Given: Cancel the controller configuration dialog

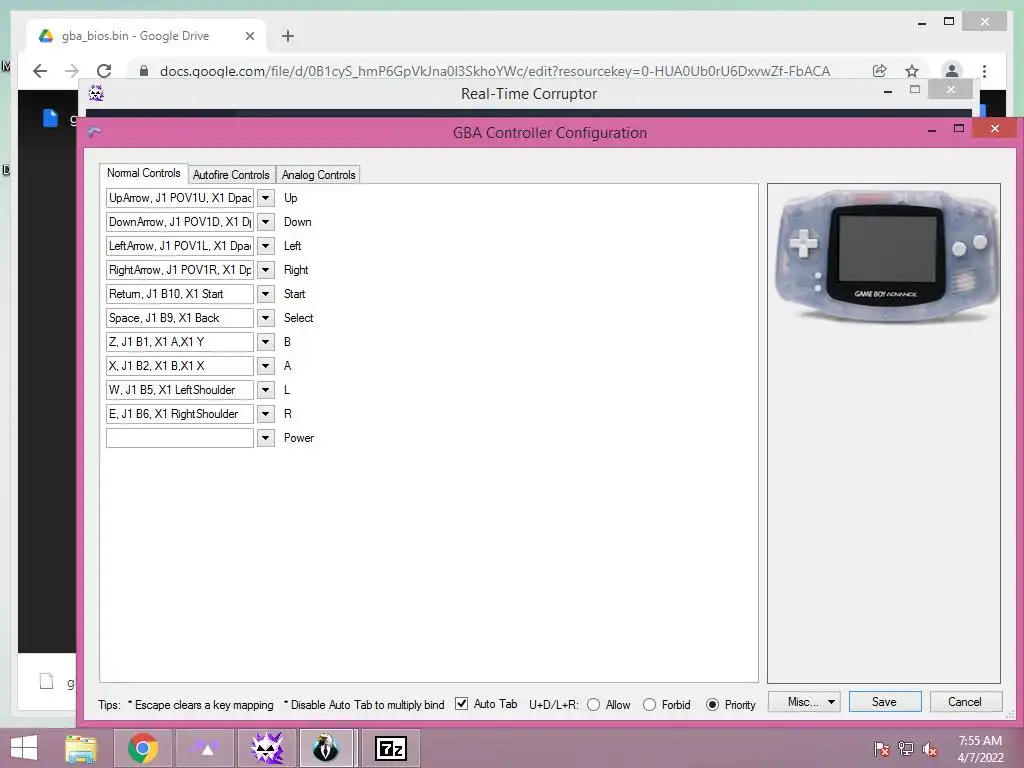Looking at the screenshot, I should pos(965,702).
